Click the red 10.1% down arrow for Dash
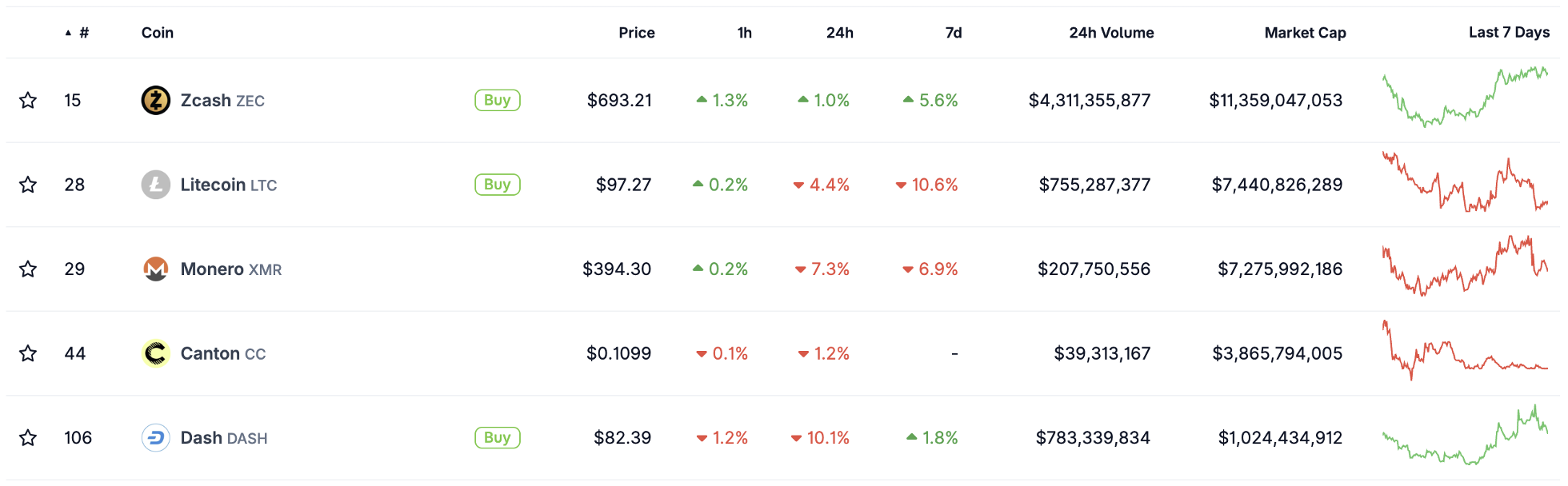The image size is (1568, 486). click(x=798, y=438)
